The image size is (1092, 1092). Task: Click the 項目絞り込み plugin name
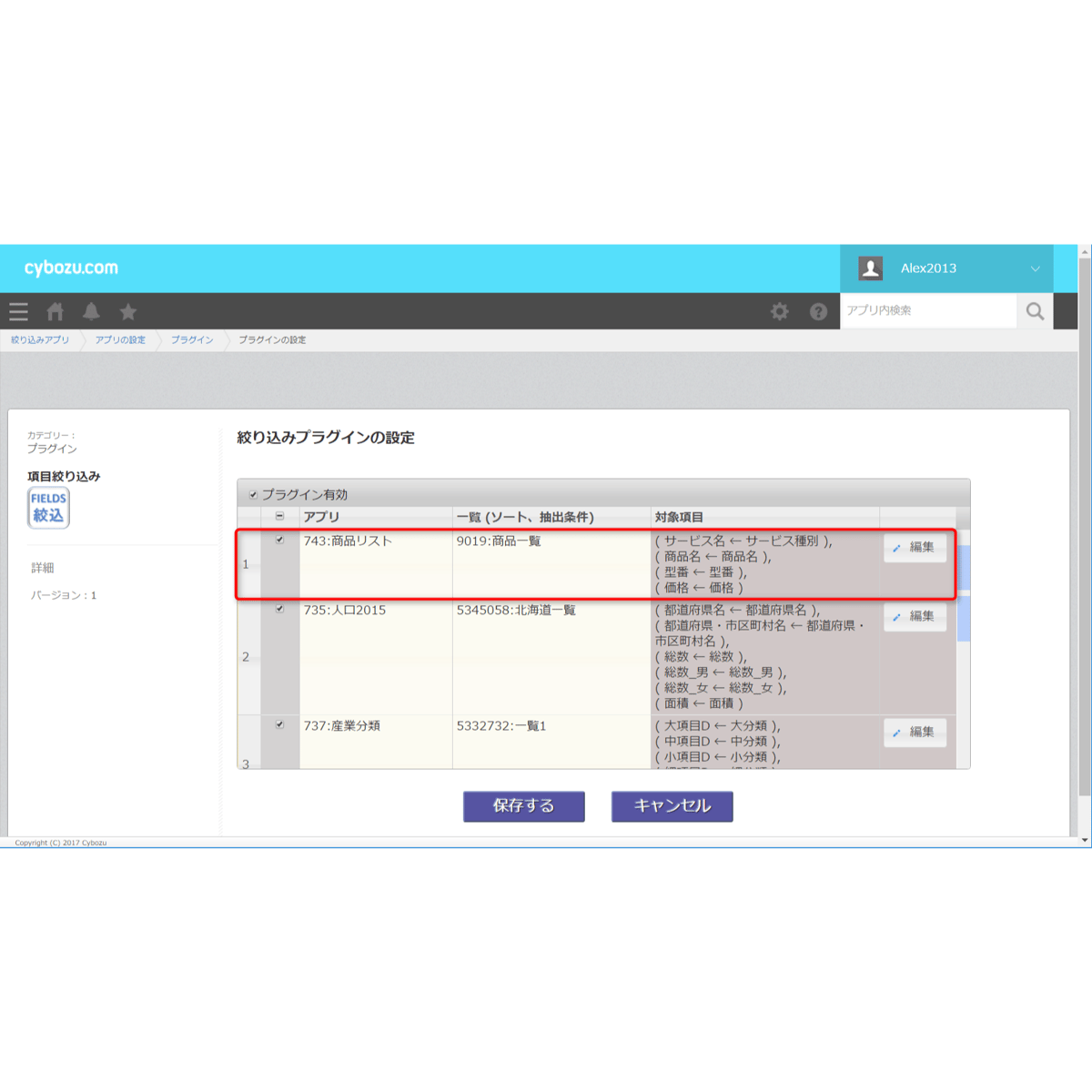(64, 476)
